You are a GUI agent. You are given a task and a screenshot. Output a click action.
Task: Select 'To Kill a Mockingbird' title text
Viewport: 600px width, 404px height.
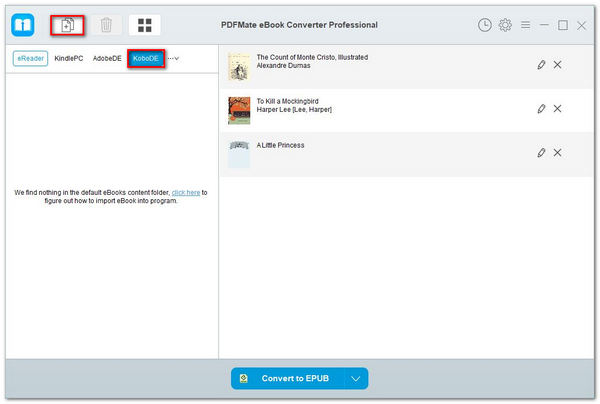click(x=287, y=101)
